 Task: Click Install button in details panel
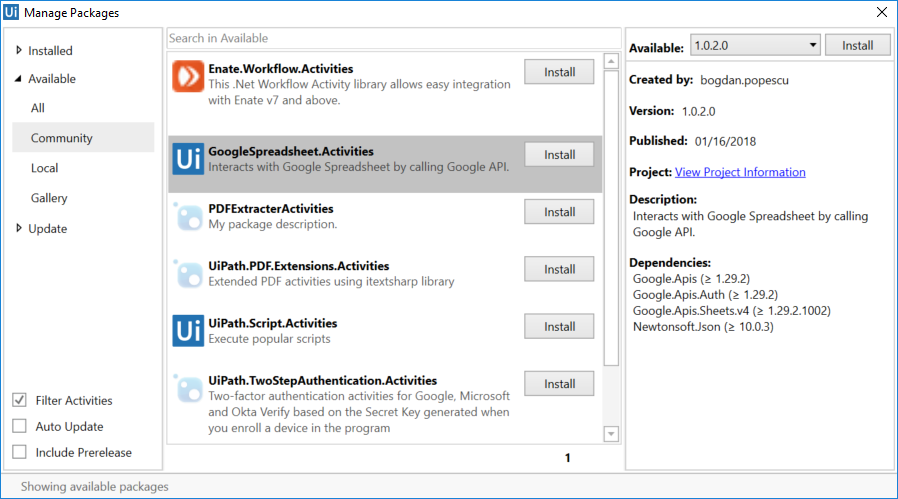point(857,45)
